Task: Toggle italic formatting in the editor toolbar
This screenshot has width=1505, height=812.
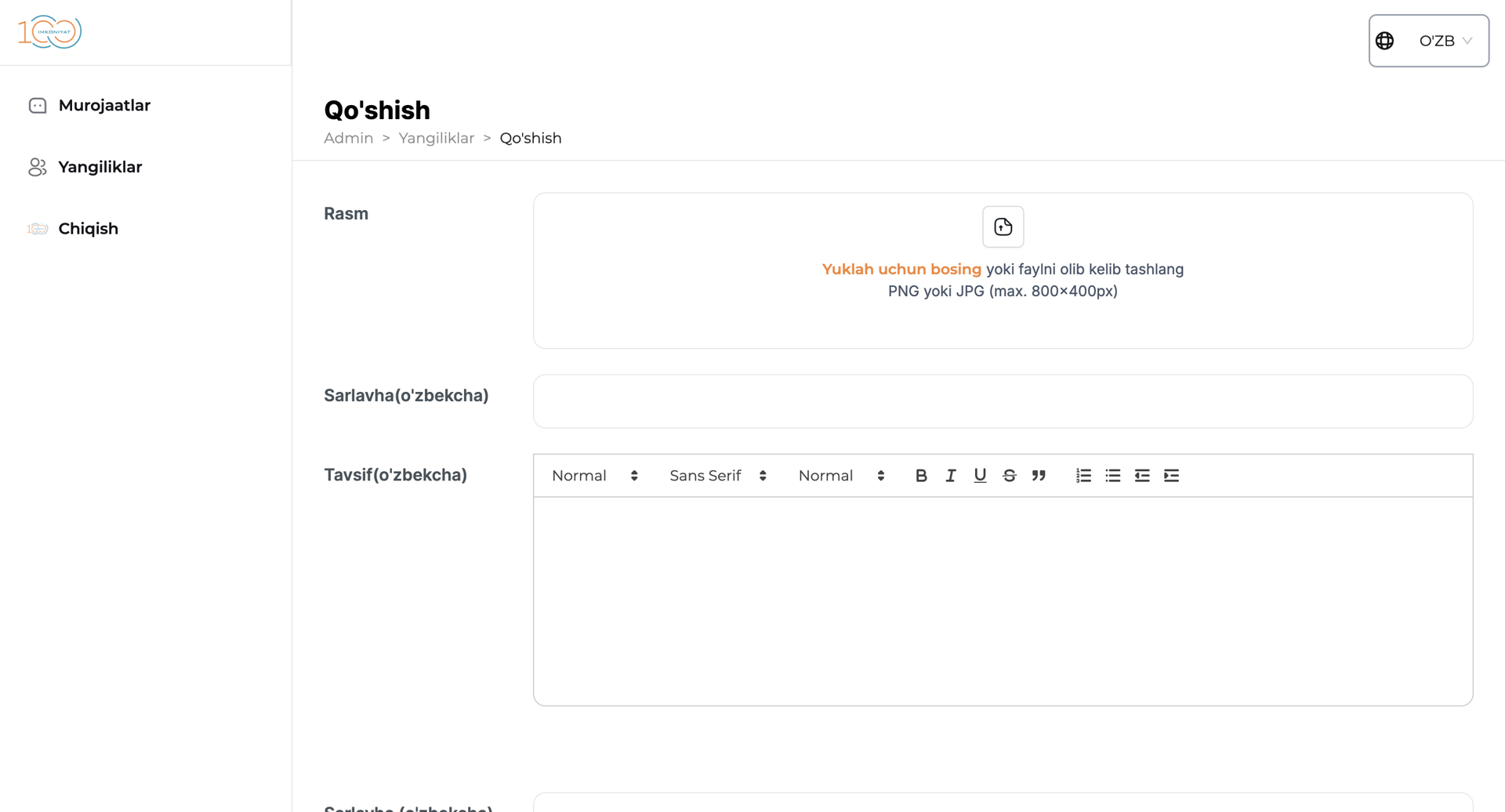Action: click(x=950, y=476)
